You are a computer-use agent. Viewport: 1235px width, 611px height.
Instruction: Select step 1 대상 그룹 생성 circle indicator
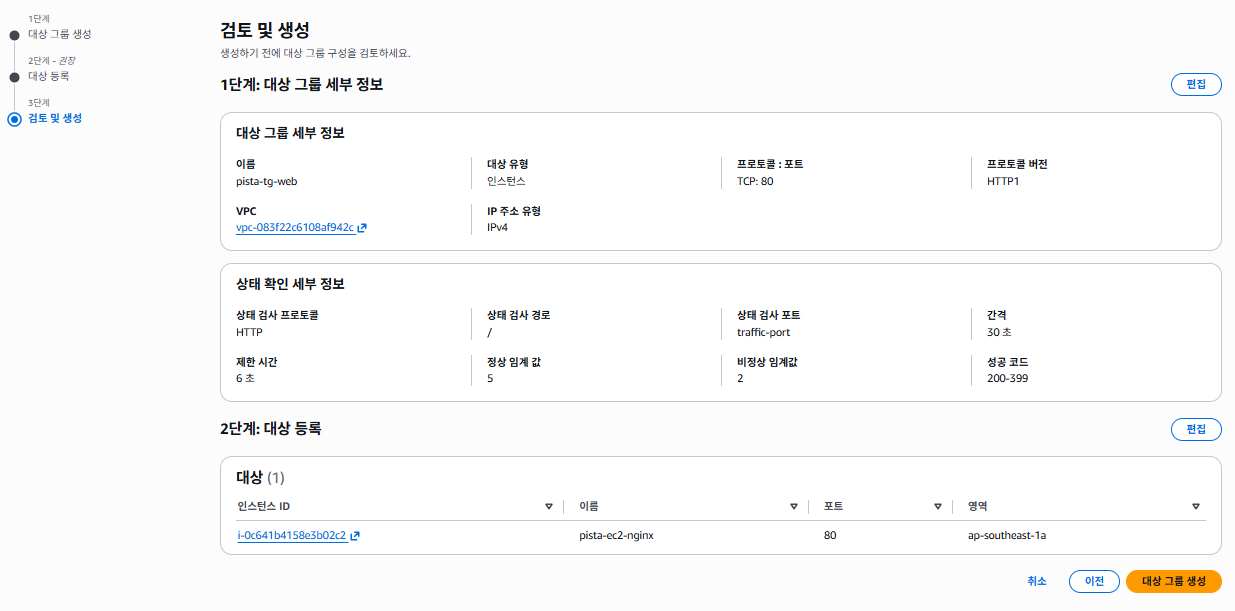[14, 35]
